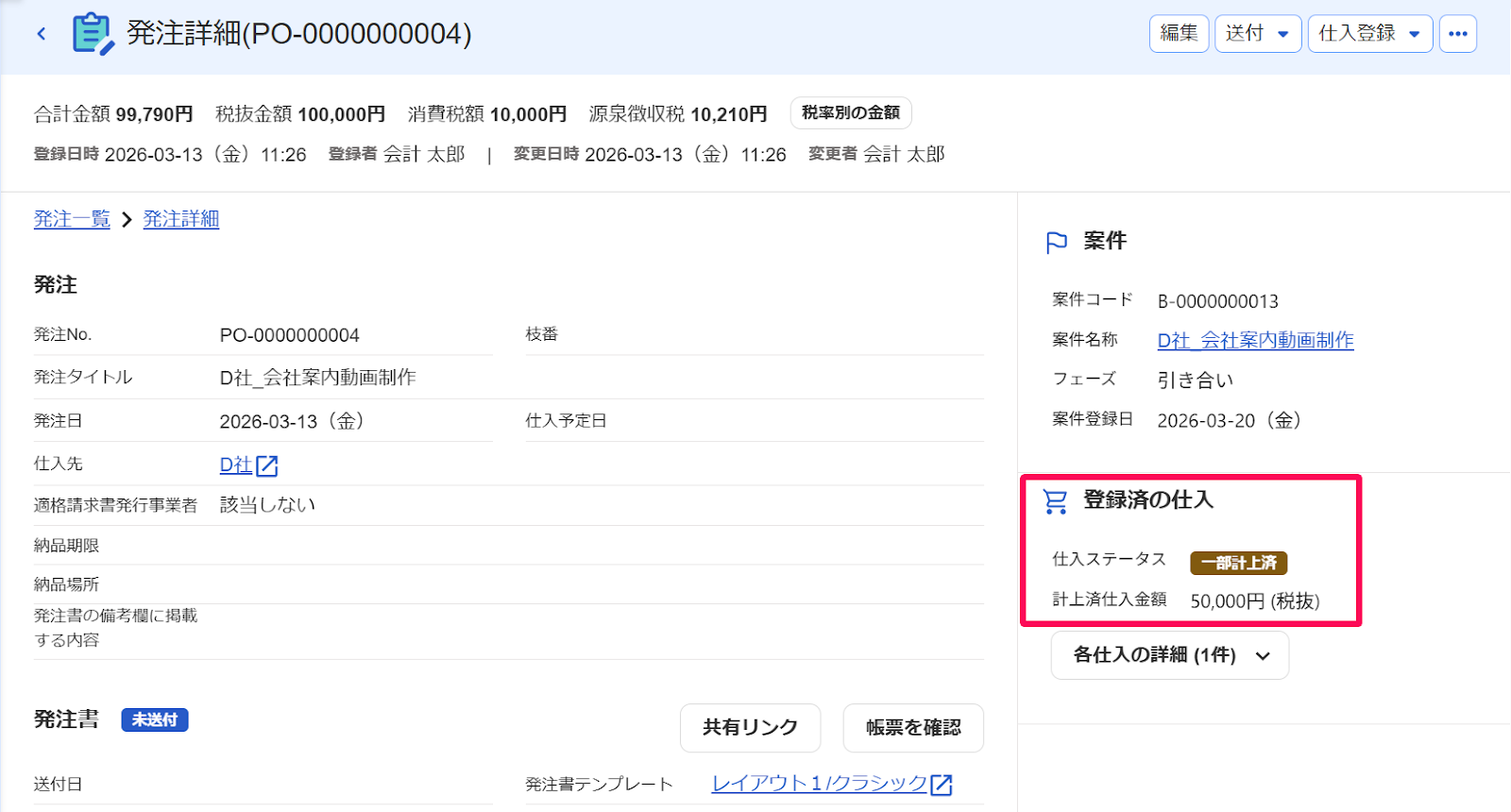1511x812 pixels.
Task: Click the 帳票を確認 button
Action: [x=913, y=728]
